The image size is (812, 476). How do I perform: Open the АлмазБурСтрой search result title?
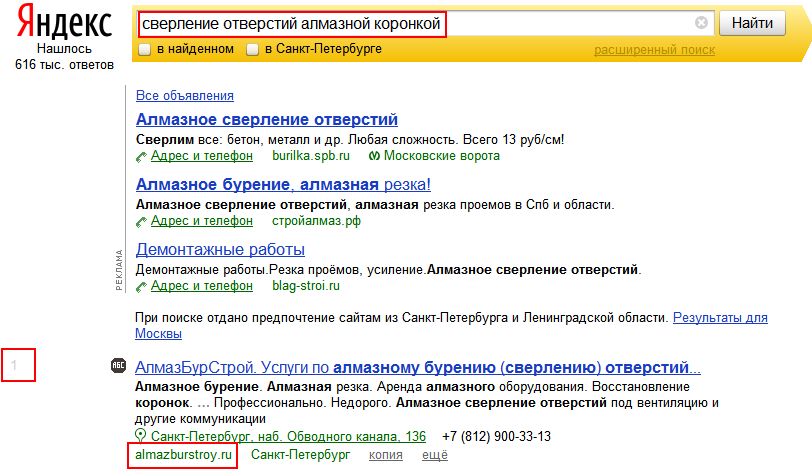(x=417, y=367)
